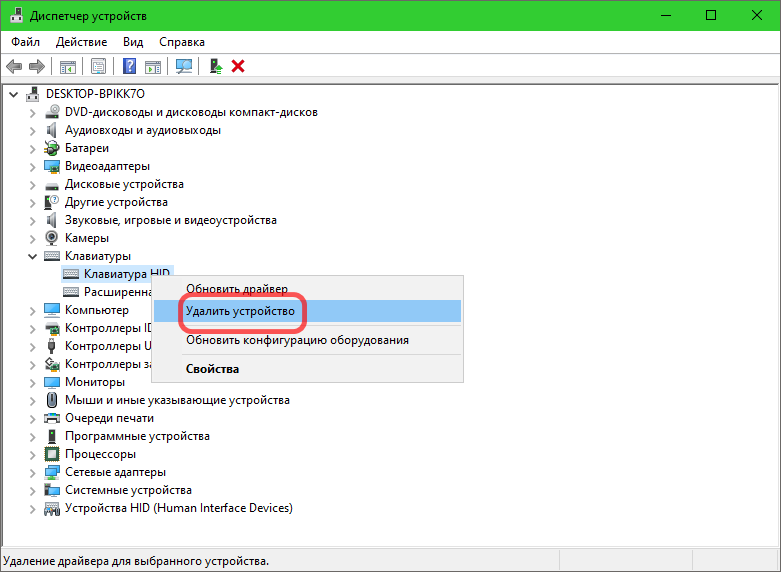Click the red X uninstall device toolbar icon
781x572 pixels.
[238, 66]
